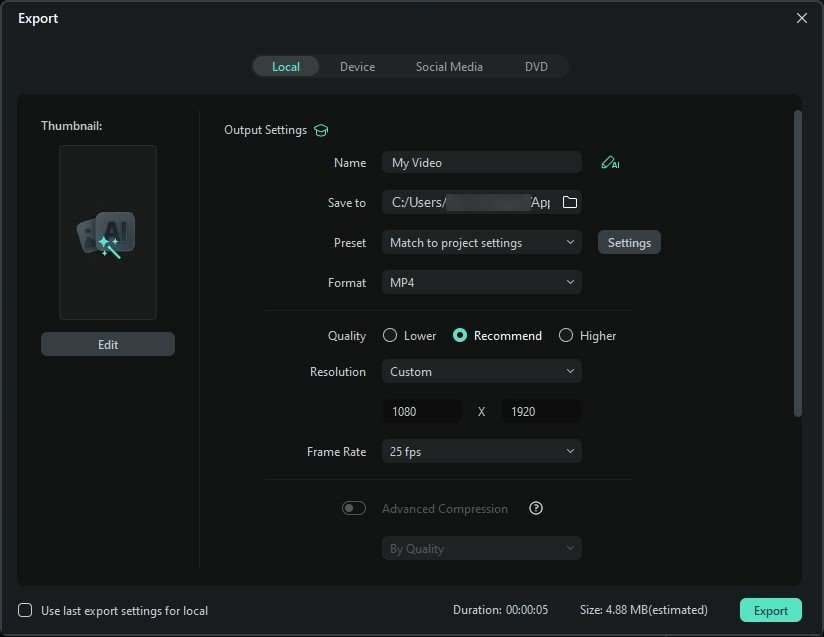Viewport: 824px width, 637px height.
Task: Check Use last export settings for local
Action: (25, 610)
